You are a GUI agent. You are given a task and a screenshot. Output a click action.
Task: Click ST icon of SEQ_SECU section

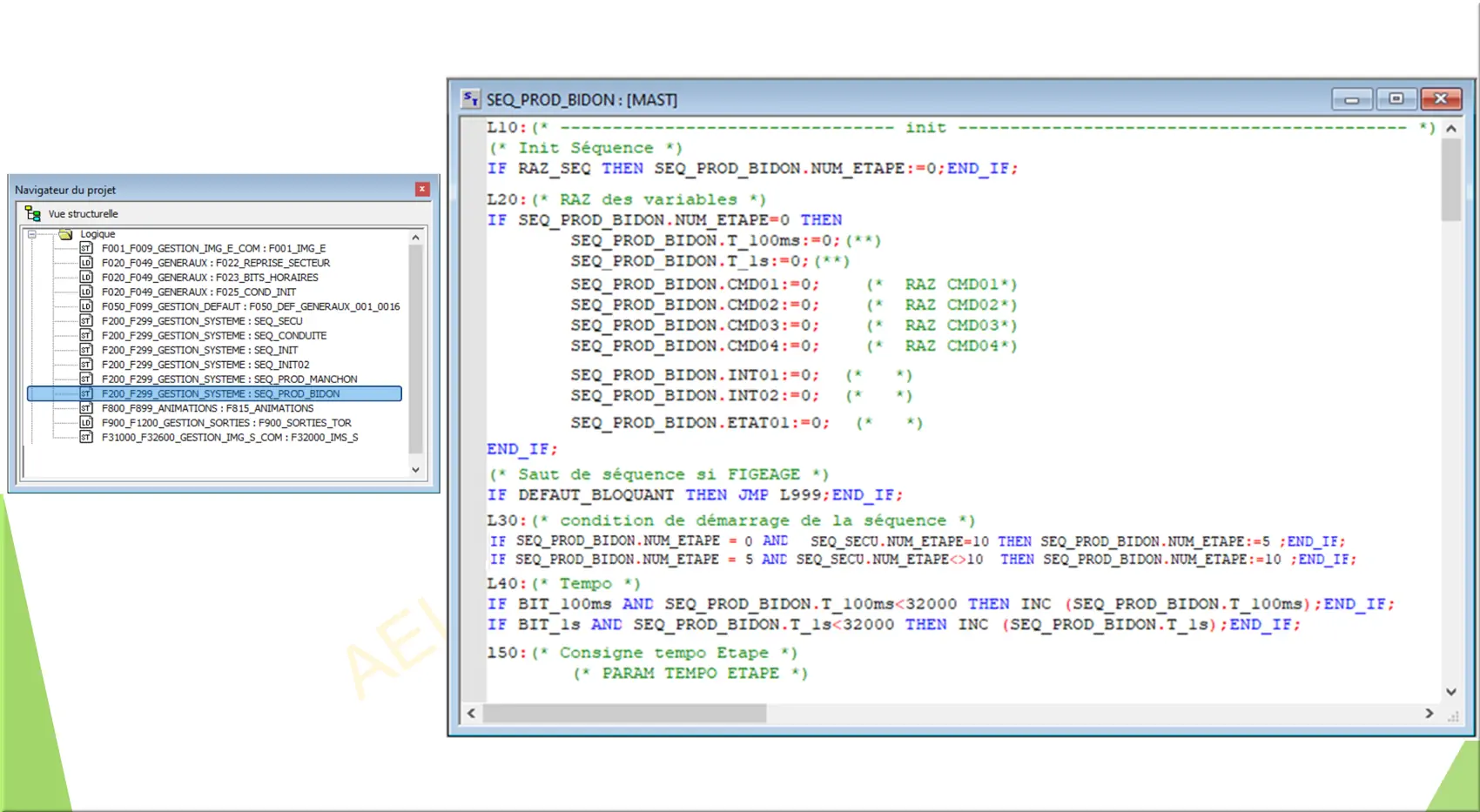point(86,321)
